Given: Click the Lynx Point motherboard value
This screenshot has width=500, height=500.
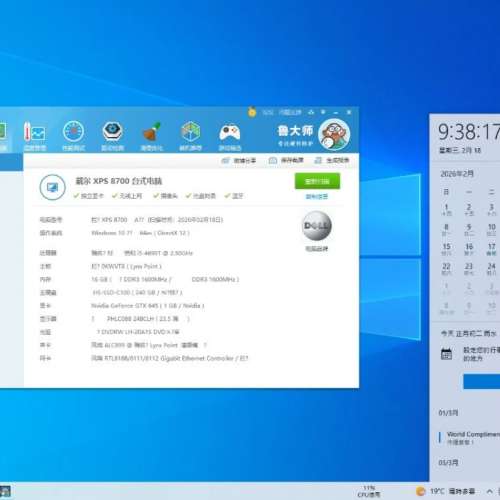Looking at the screenshot, I should (126, 266).
